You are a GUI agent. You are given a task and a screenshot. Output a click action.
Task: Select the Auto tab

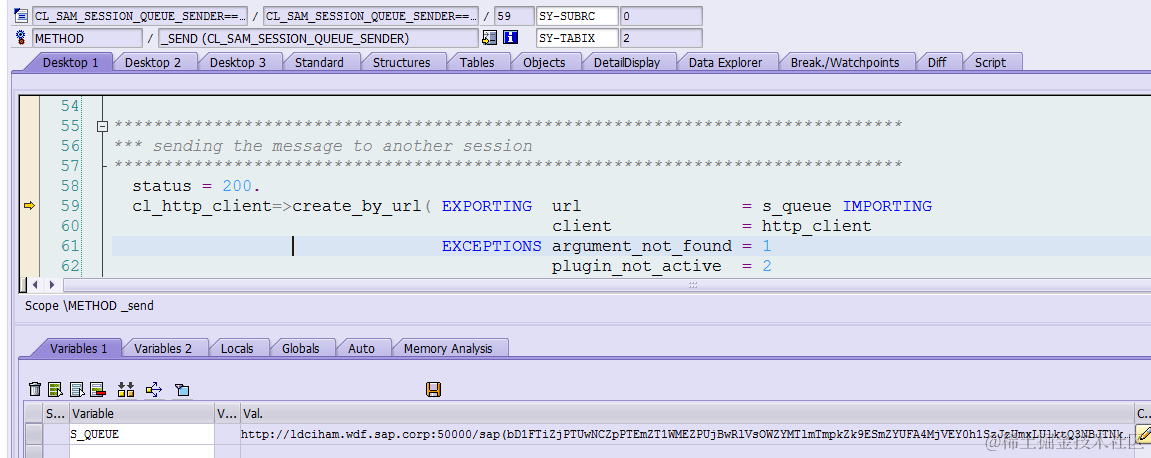pos(361,349)
